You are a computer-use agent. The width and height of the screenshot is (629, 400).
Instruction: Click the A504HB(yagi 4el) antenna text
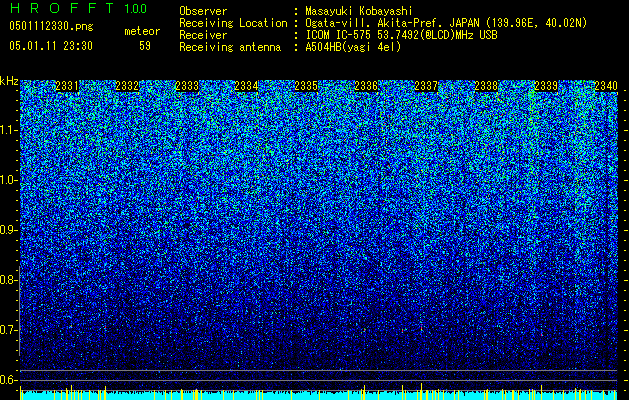pos(353,47)
